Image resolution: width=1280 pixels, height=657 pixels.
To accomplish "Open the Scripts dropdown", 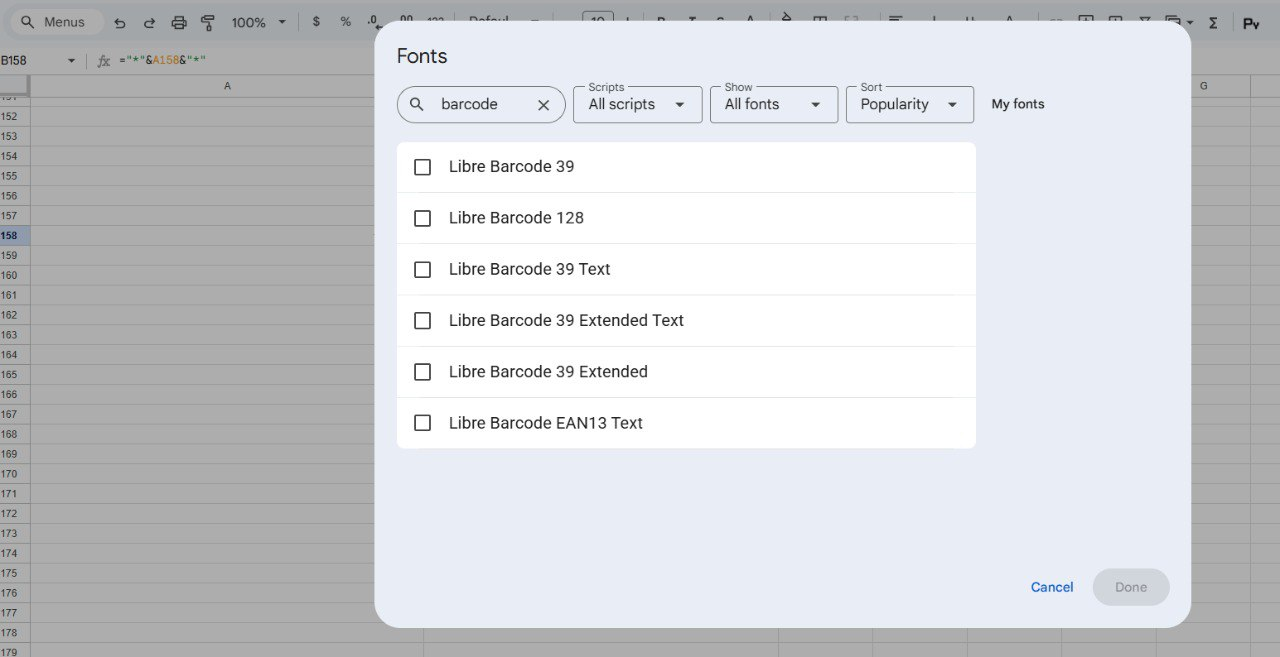I will pyautogui.click(x=637, y=105).
